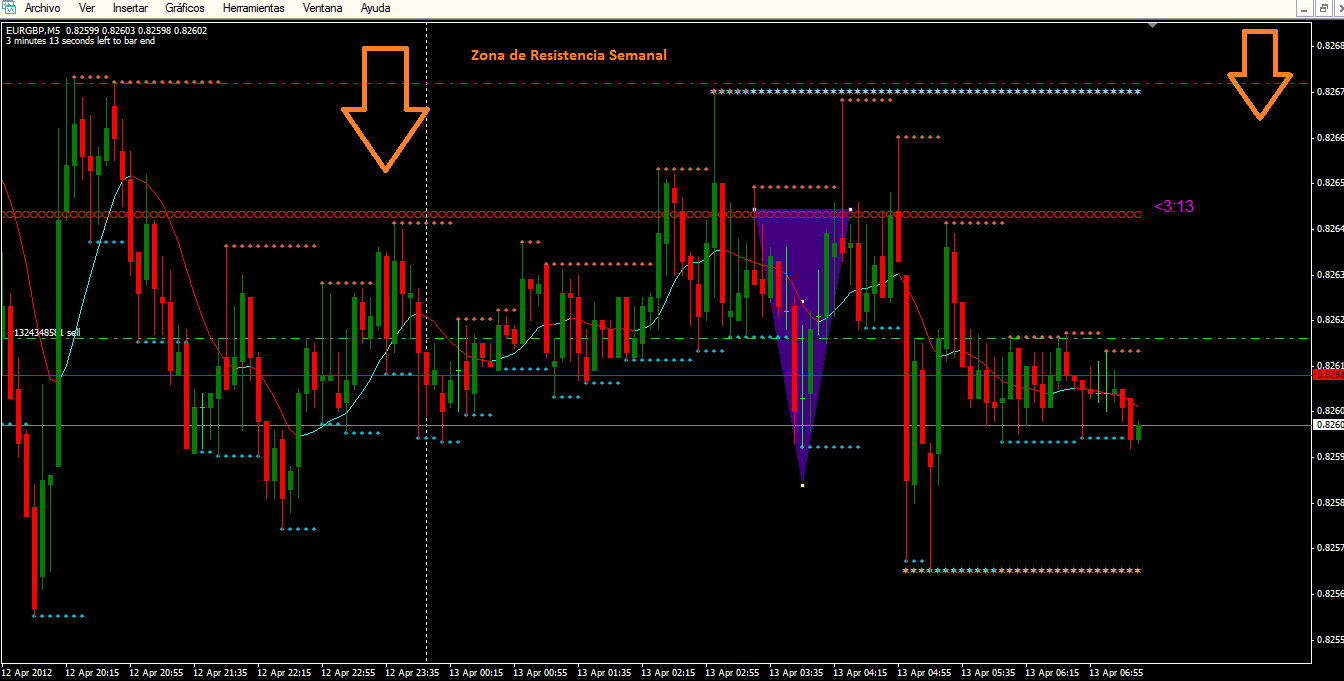Viewport: 1344px width, 681px height.
Task: Open the Herramientas menu
Action: [254, 8]
